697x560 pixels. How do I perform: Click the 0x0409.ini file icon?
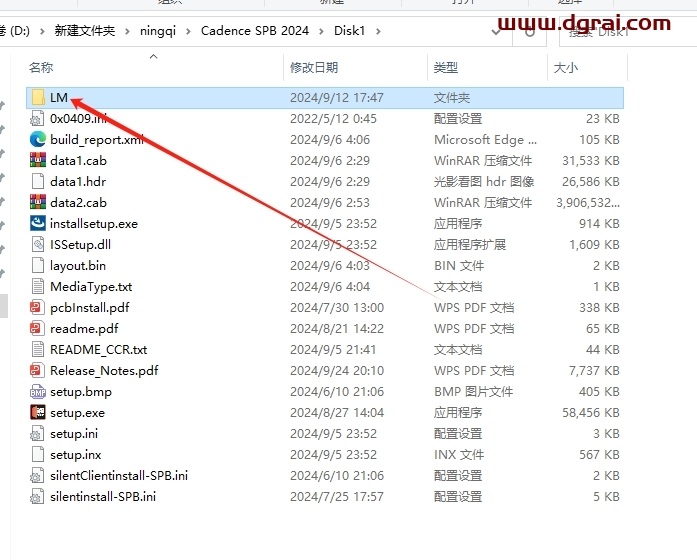point(37,119)
